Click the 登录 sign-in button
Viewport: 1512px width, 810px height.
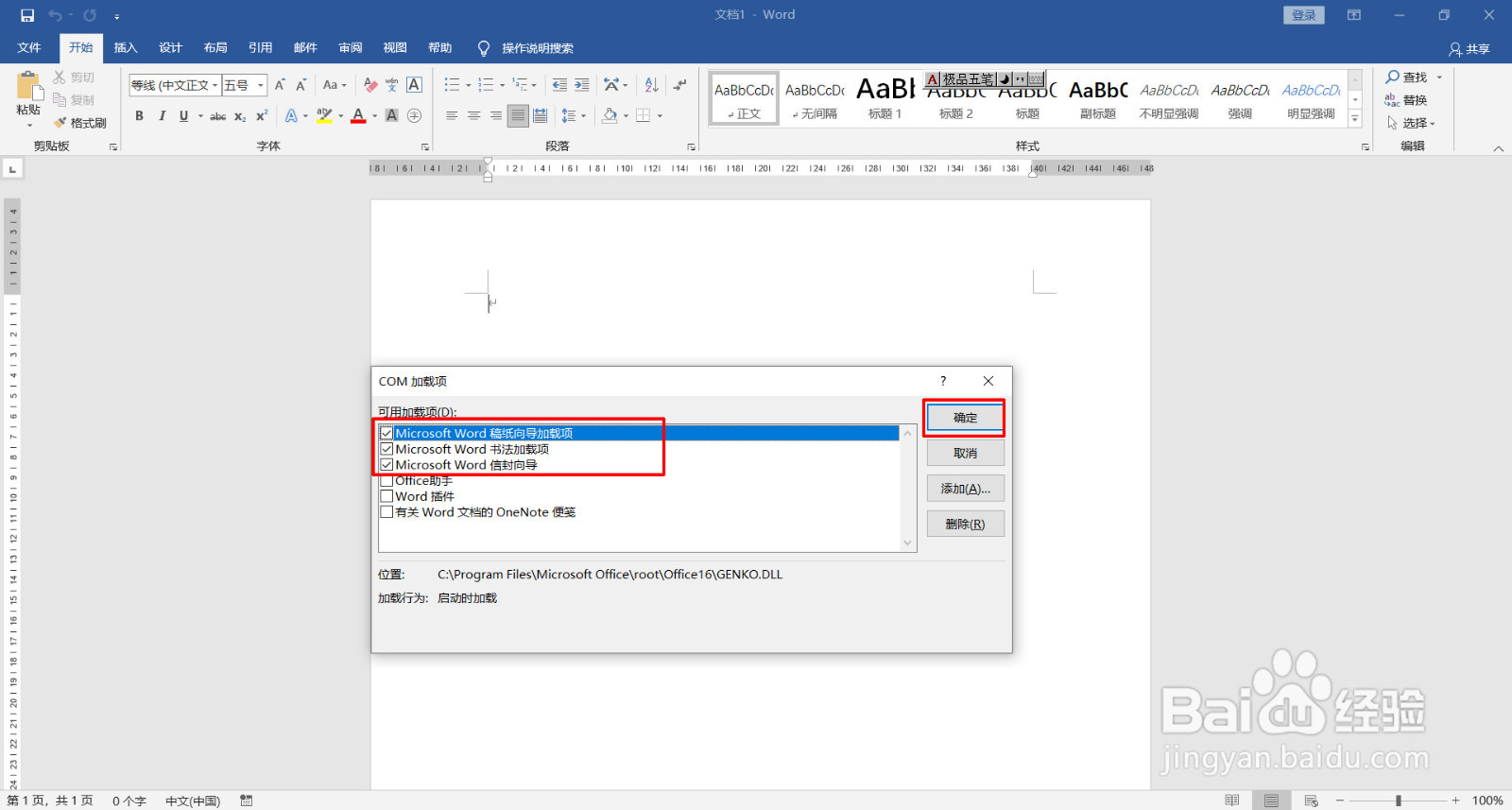pos(1304,15)
